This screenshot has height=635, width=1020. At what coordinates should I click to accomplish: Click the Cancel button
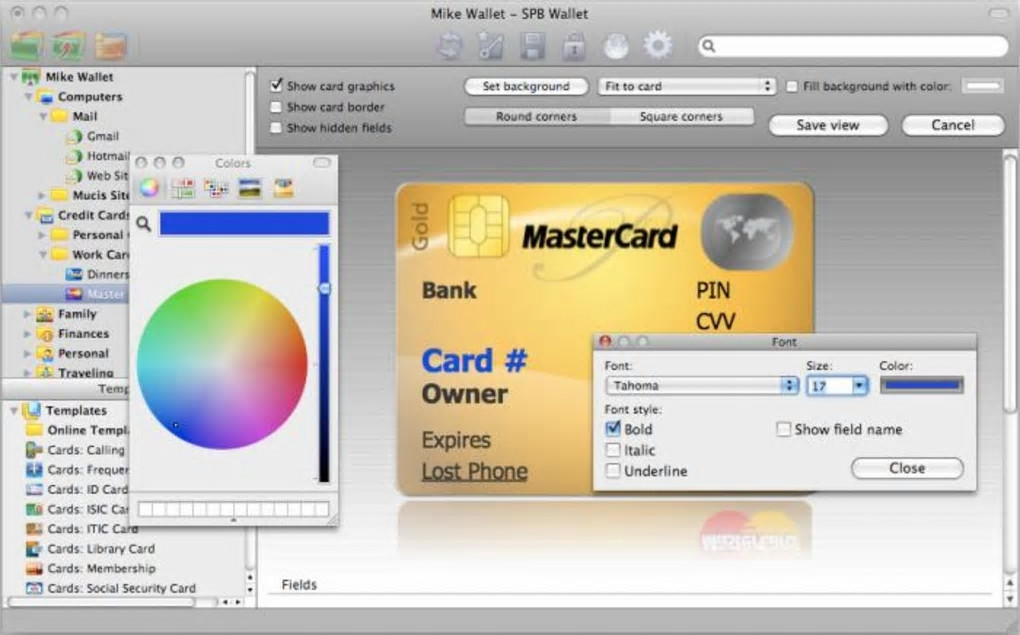(953, 125)
